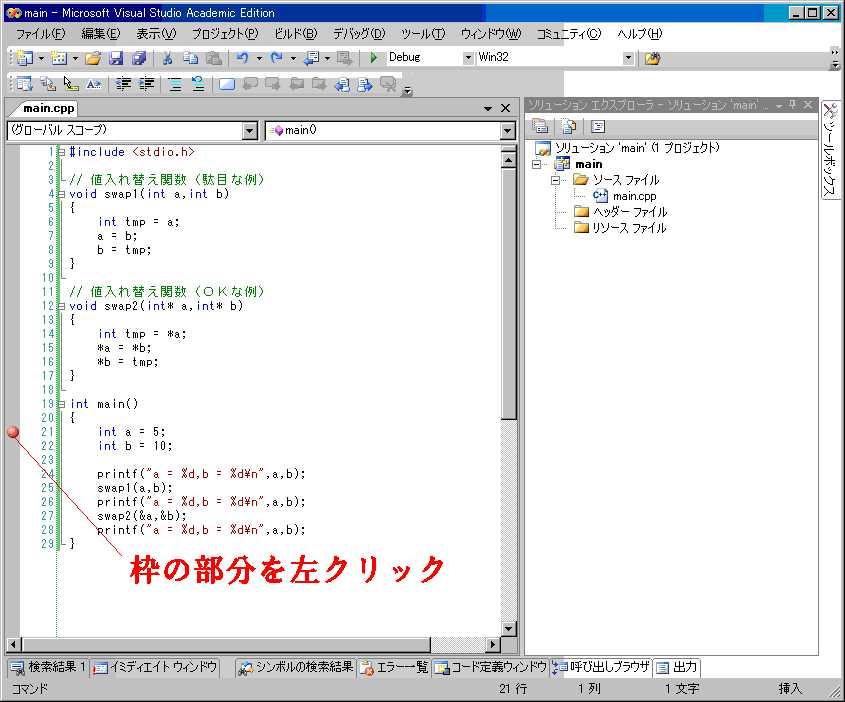845x702 pixels.
Task: Decrease indent of selected lines
Action: click(123, 84)
